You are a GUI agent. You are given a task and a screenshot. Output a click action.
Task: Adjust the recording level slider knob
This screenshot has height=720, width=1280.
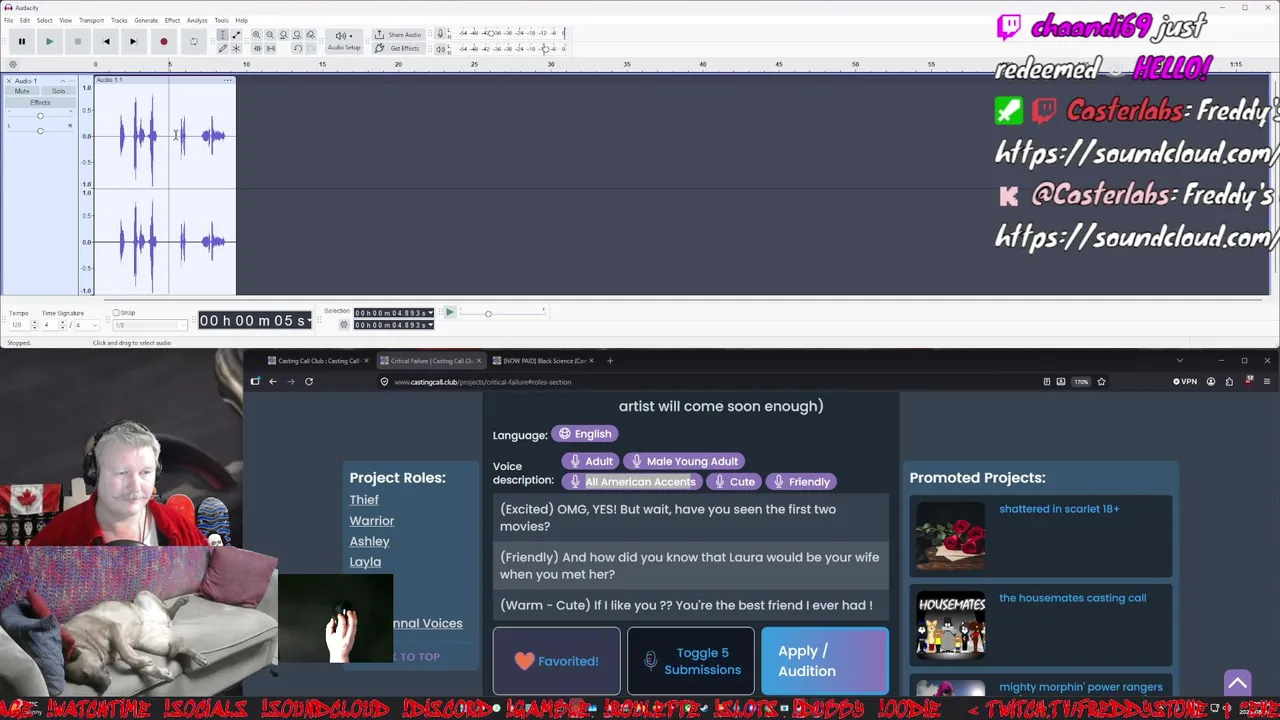click(492, 33)
